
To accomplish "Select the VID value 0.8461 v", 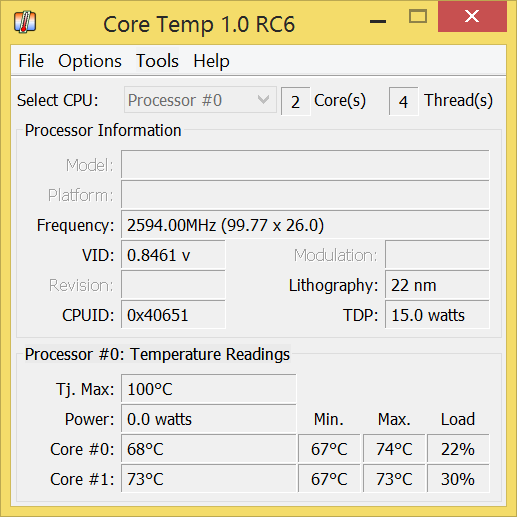I will coord(173,255).
